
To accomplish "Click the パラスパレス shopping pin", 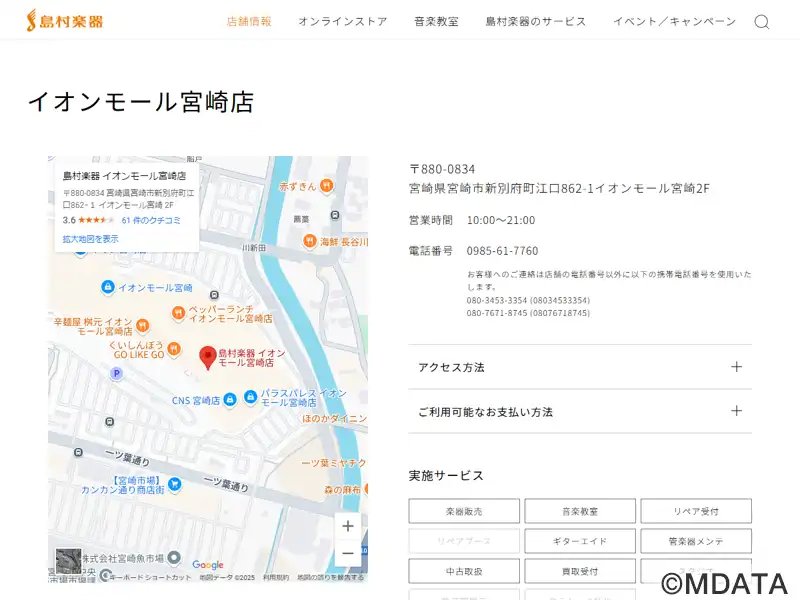I will [251, 396].
